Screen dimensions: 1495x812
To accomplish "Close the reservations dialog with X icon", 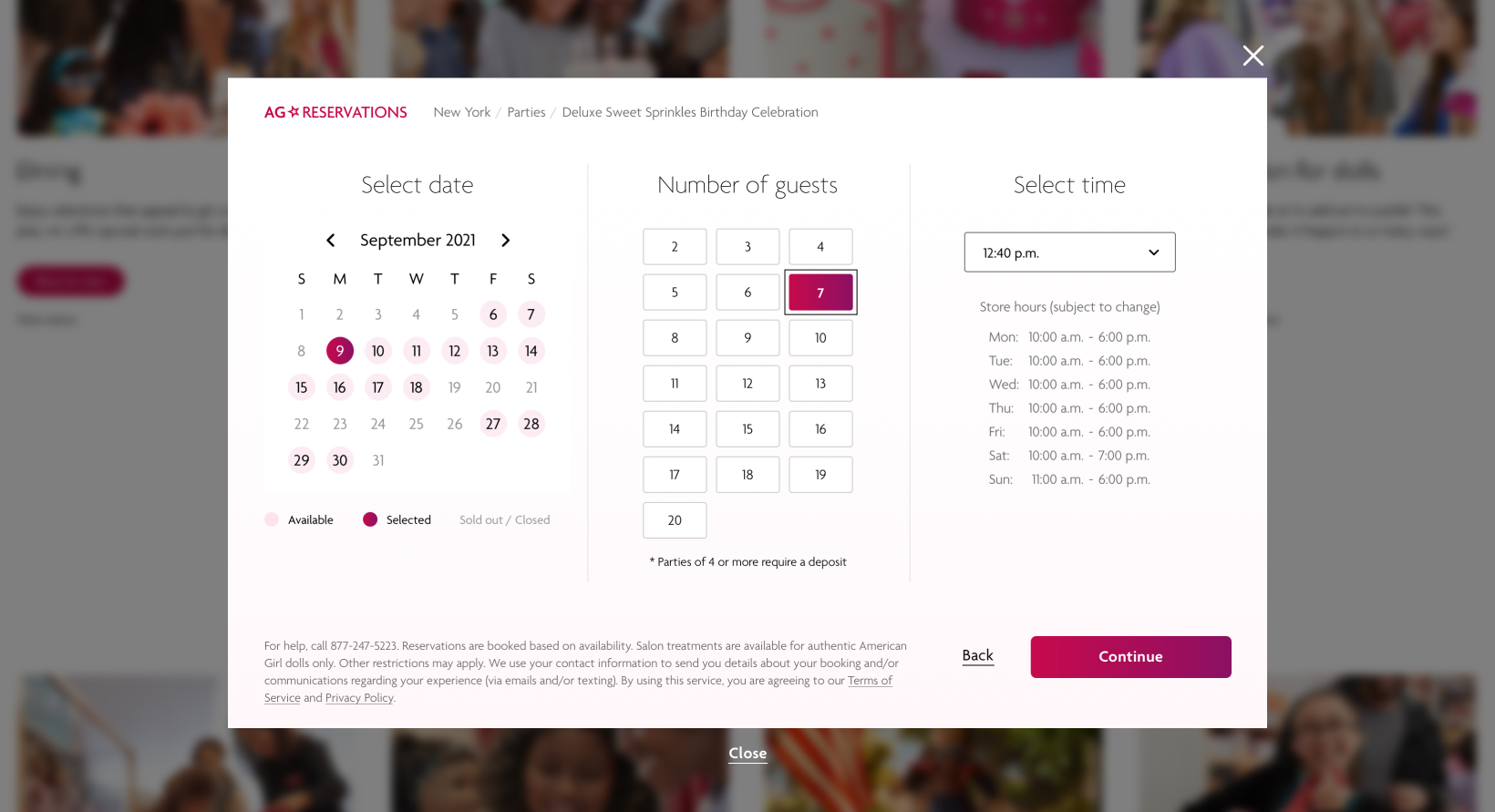I will [x=1253, y=56].
